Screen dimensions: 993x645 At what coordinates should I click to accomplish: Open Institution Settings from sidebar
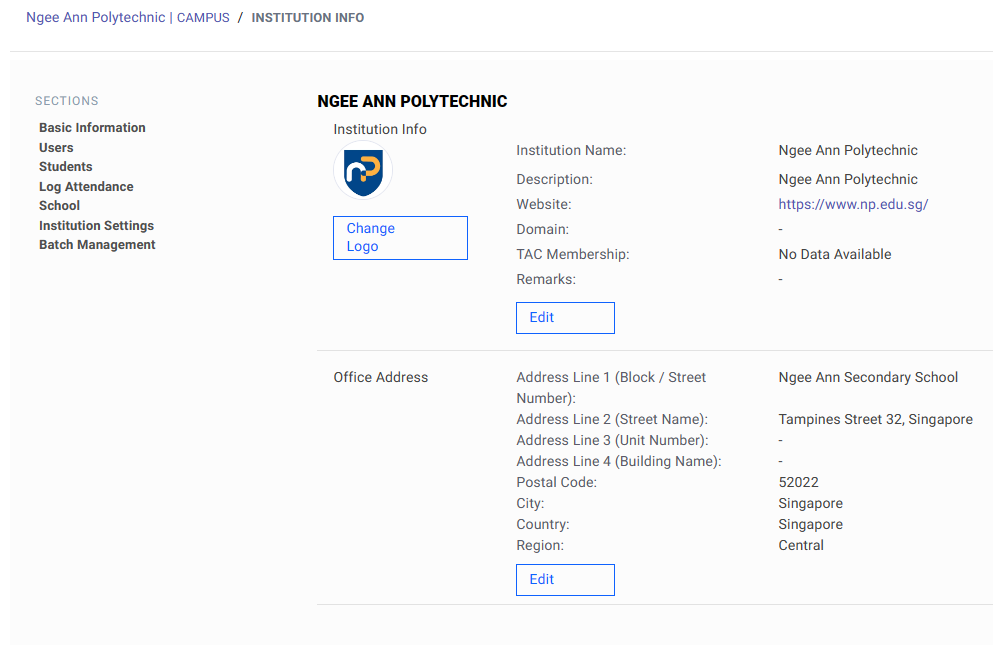point(96,226)
